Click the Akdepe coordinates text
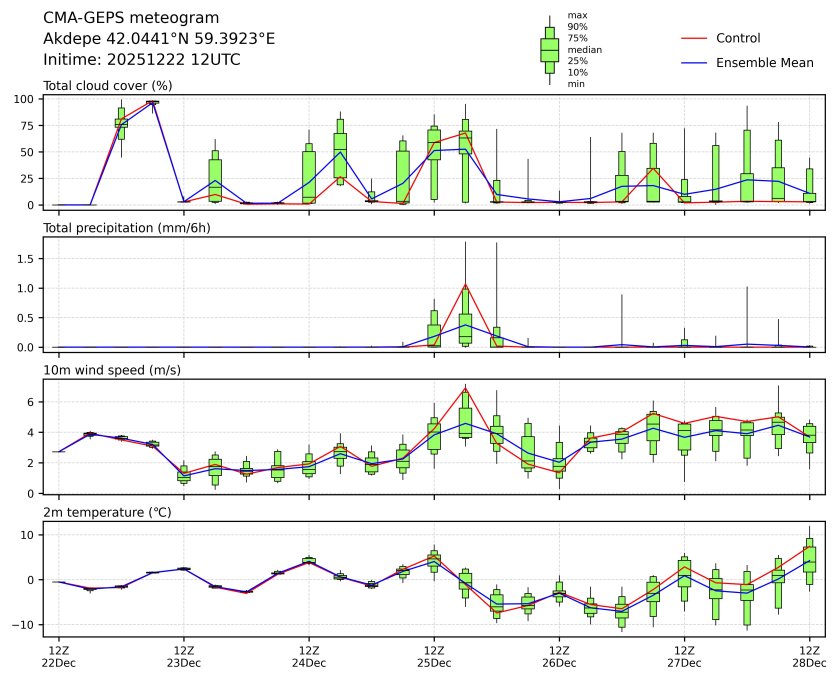The image size is (838, 680). [x=159, y=39]
